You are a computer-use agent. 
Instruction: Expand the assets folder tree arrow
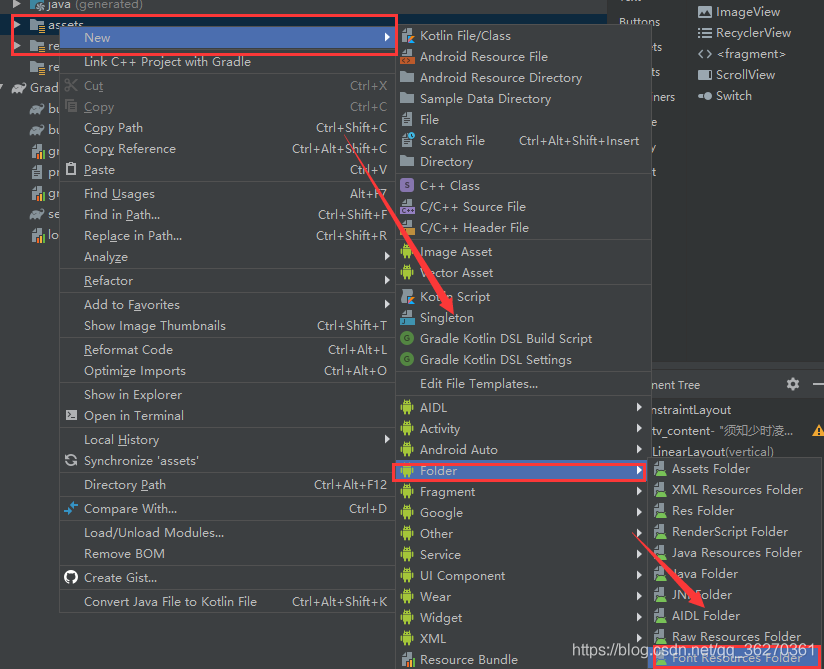tap(17, 24)
